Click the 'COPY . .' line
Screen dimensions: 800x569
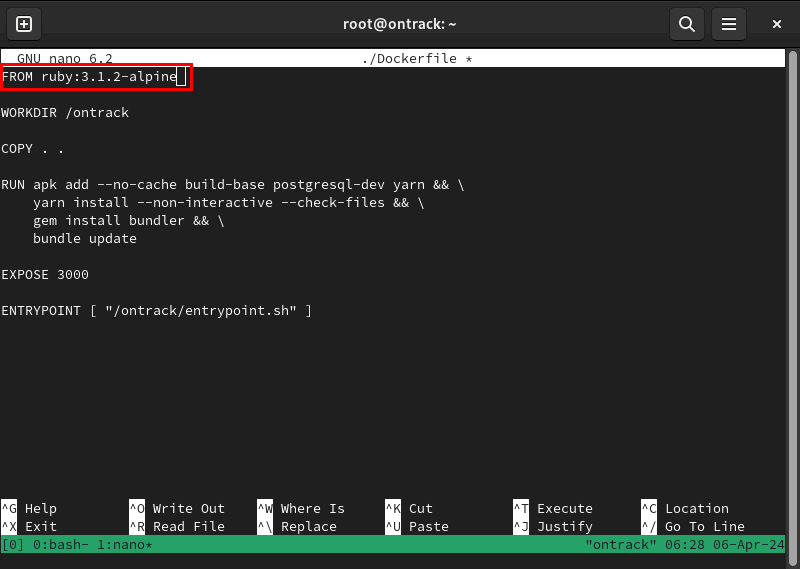pyautogui.click(x=33, y=149)
